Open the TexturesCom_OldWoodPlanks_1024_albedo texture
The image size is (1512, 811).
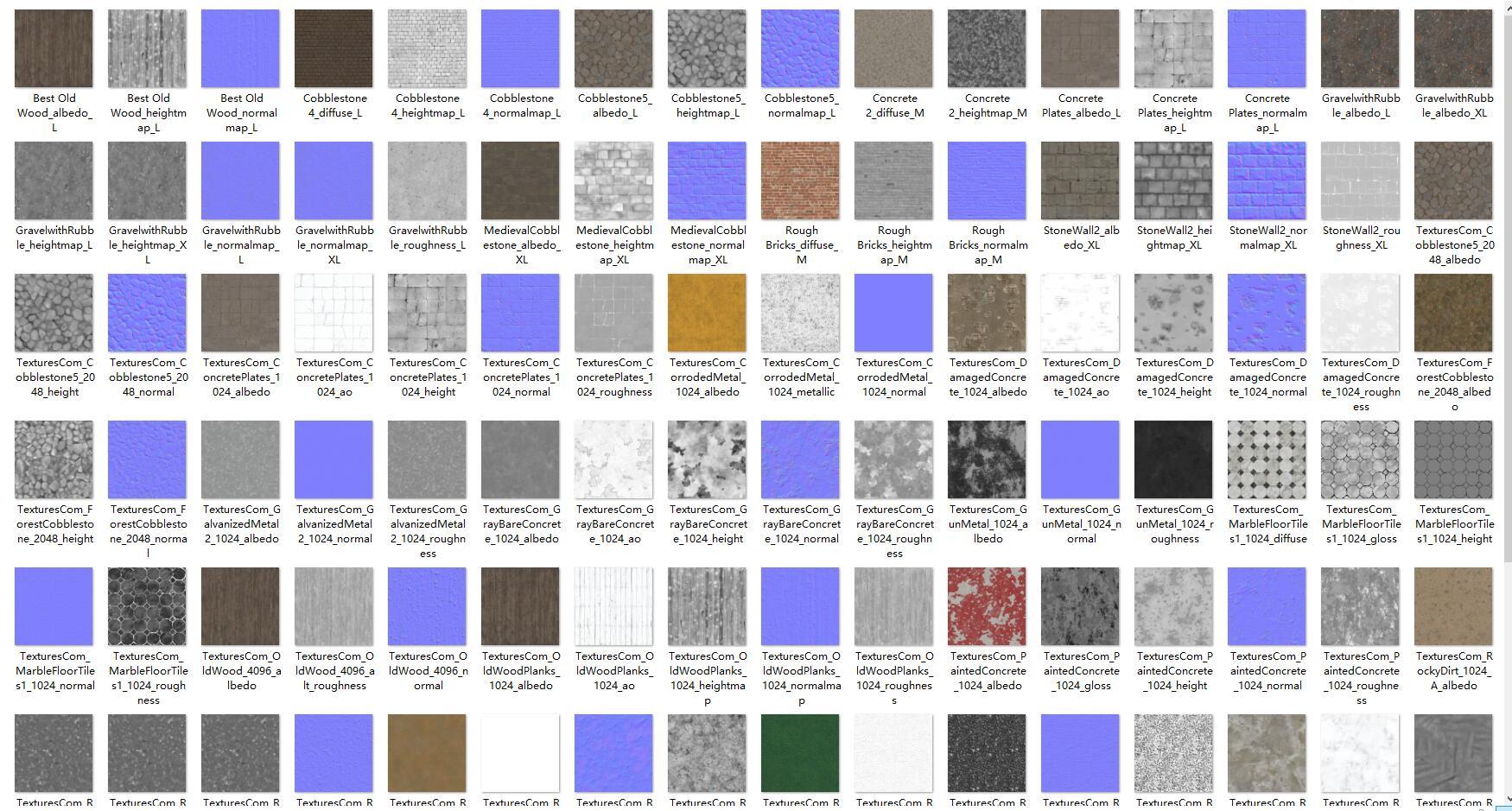[x=520, y=606]
